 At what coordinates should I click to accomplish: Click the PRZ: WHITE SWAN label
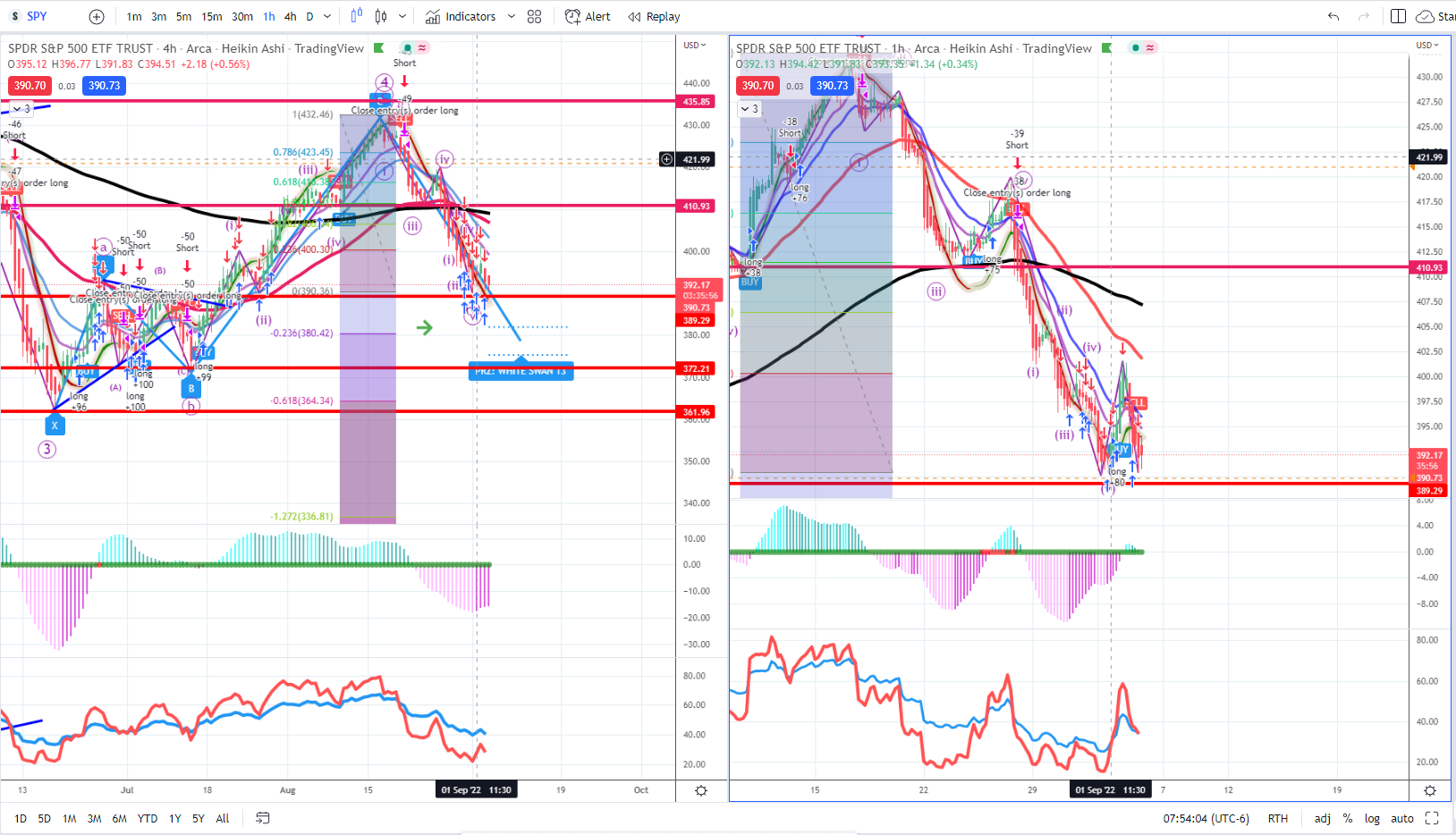tap(521, 371)
